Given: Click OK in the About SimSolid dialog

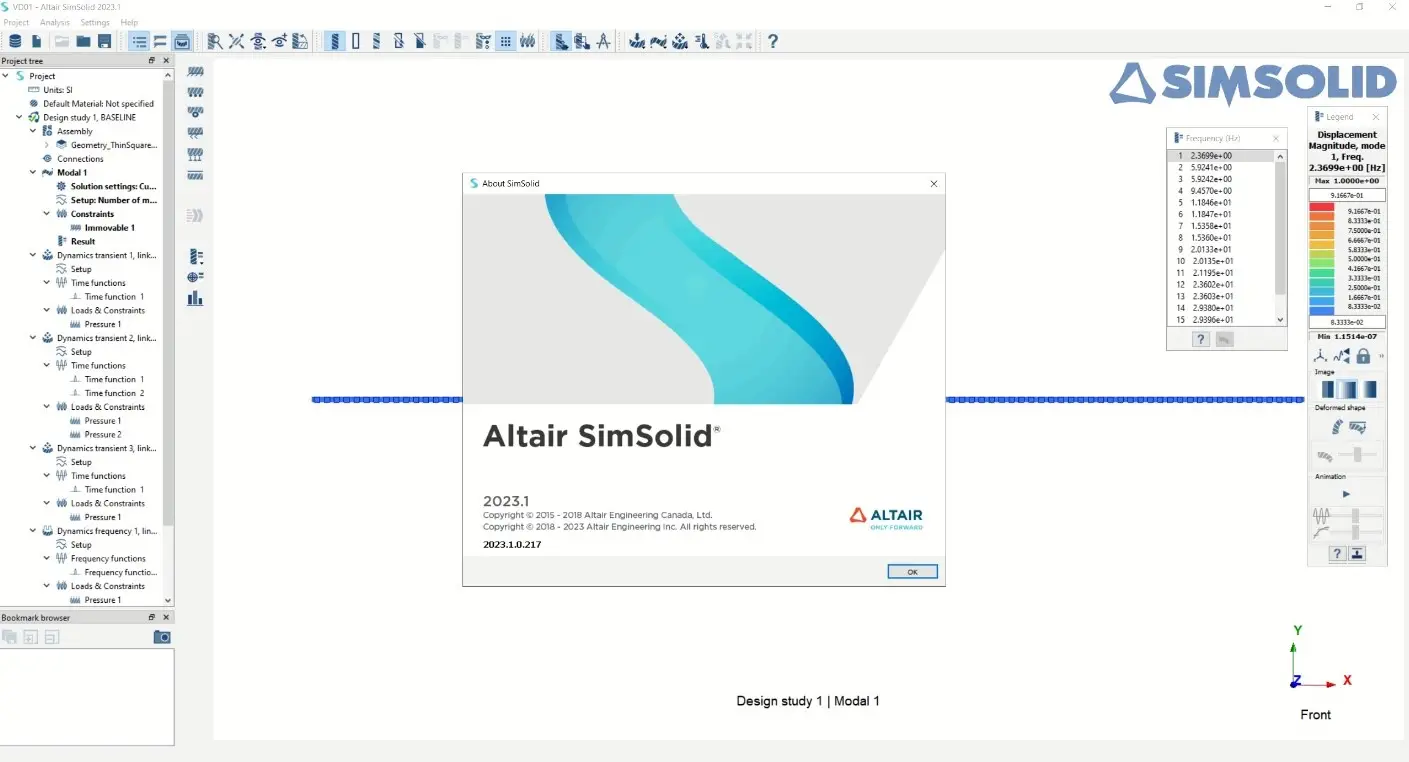Looking at the screenshot, I should click(x=912, y=572).
